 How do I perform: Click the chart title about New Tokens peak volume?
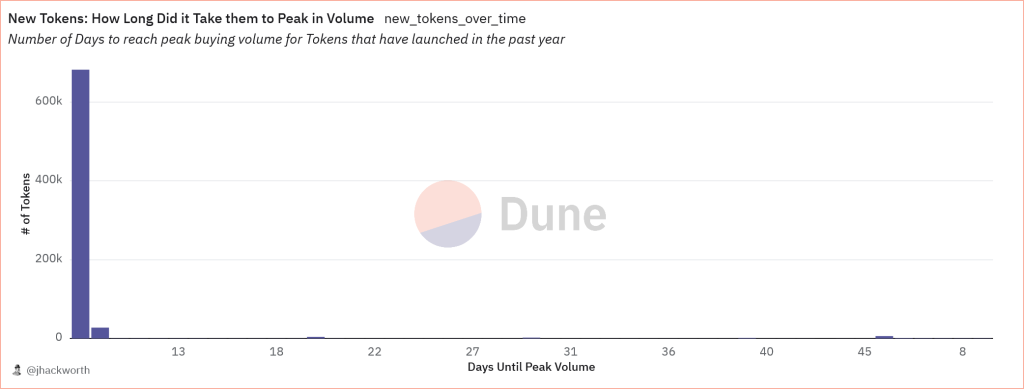pyautogui.click(x=191, y=18)
